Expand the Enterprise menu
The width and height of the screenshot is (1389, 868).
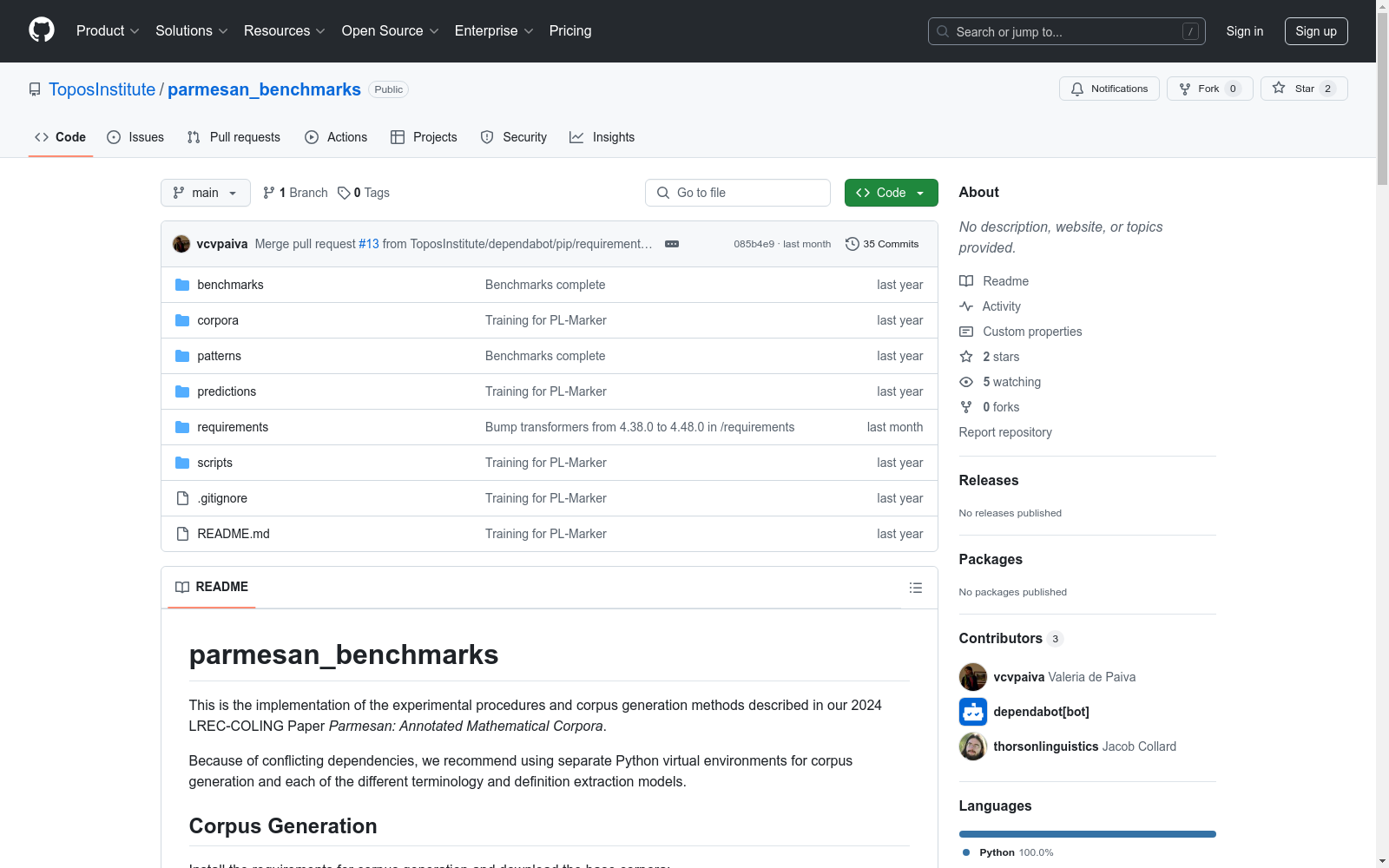click(494, 30)
